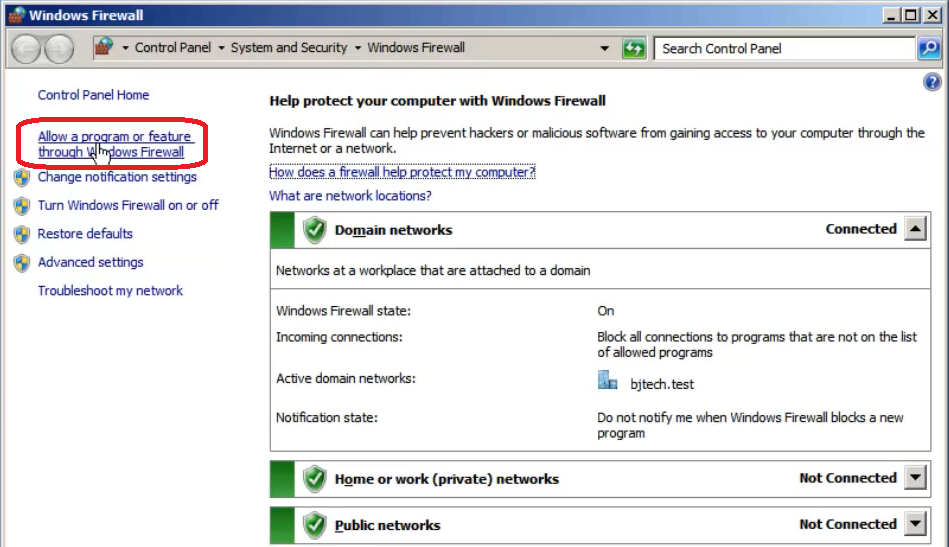
Task: Select System and Security in breadcrumb
Action: point(288,48)
